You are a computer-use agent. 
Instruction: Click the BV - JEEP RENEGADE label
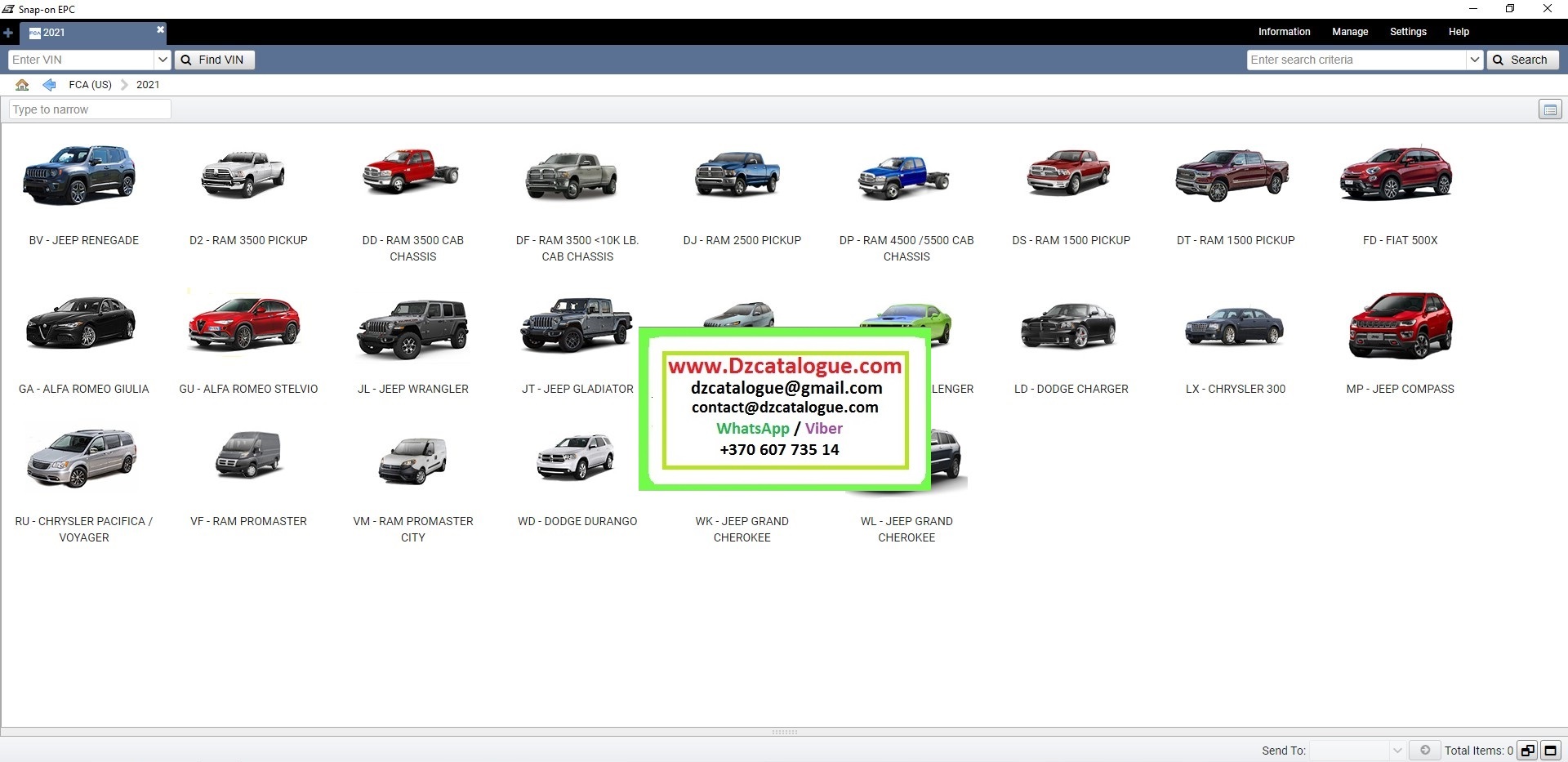pos(84,240)
